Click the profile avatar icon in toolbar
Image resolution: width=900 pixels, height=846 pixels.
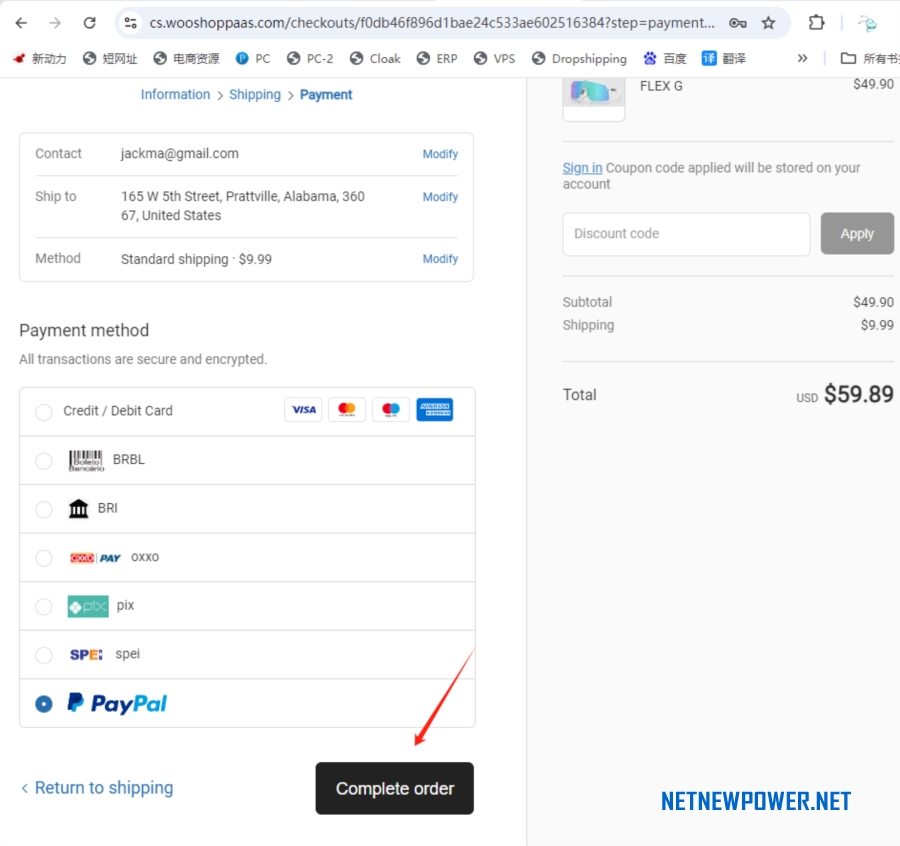click(x=867, y=23)
